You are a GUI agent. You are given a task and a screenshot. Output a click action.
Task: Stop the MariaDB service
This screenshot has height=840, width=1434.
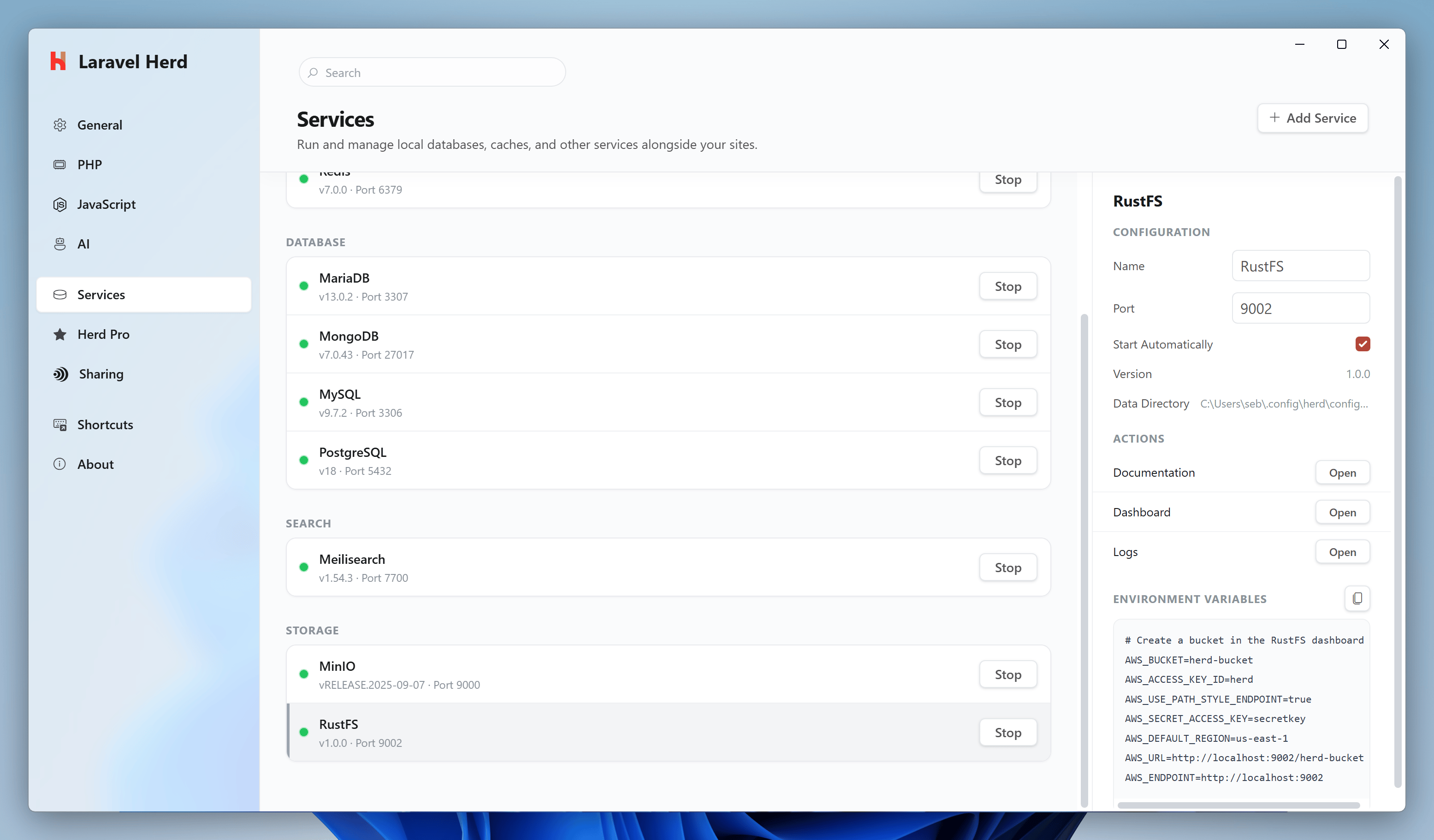(1008, 286)
